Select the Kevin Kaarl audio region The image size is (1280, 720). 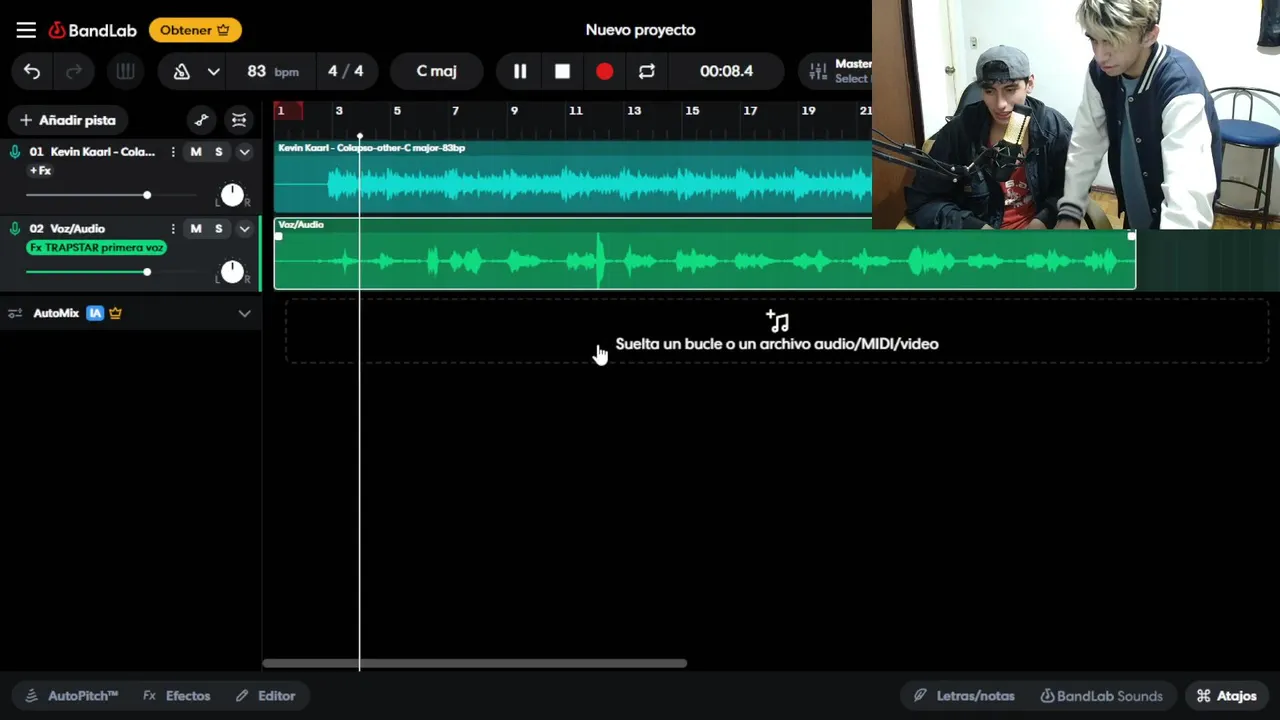(573, 177)
